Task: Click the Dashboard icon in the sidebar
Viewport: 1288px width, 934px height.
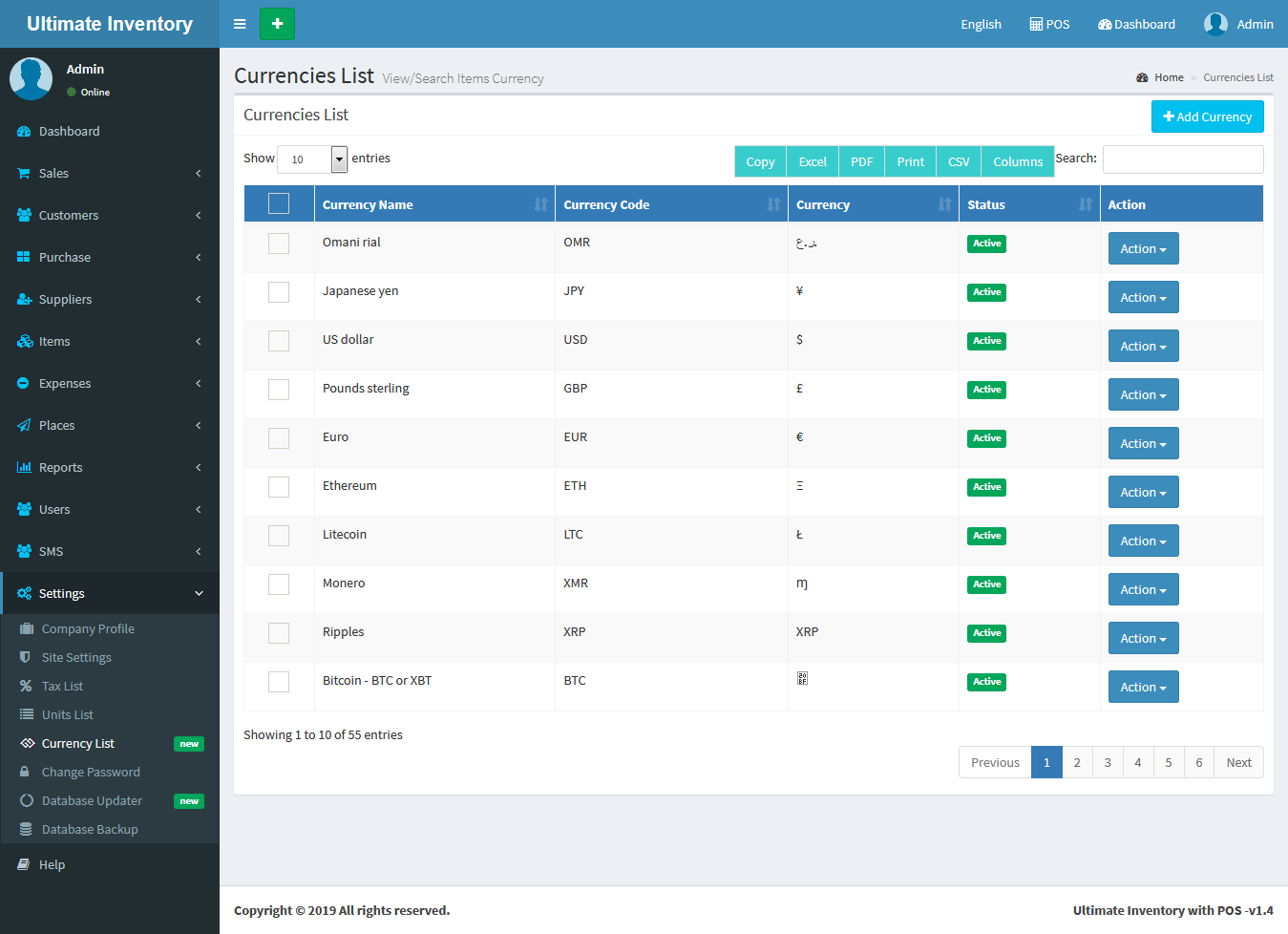Action: [24, 132]
